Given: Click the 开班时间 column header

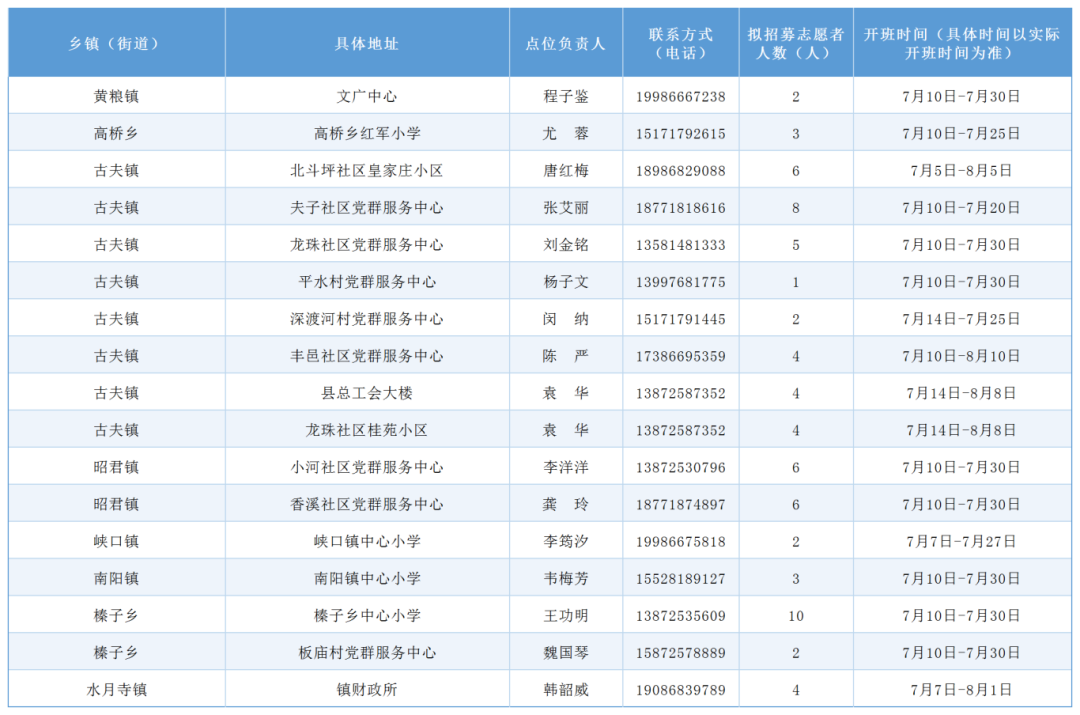Looking at the screenshot, I should pos(963,42).
